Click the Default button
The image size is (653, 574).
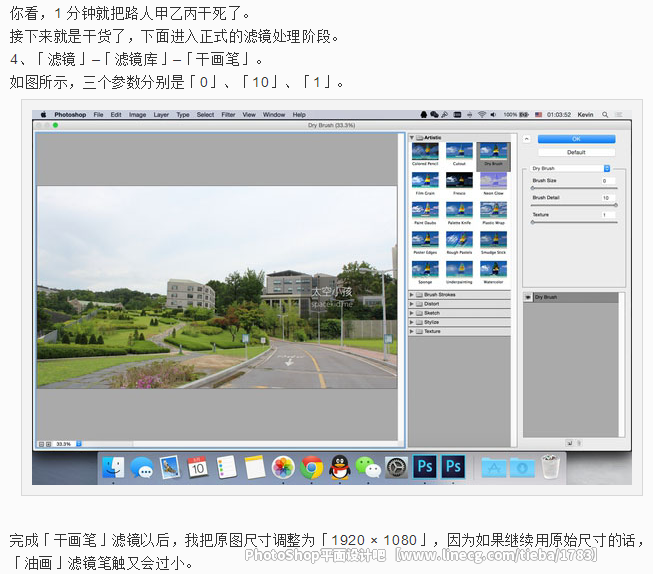[576, 152]
